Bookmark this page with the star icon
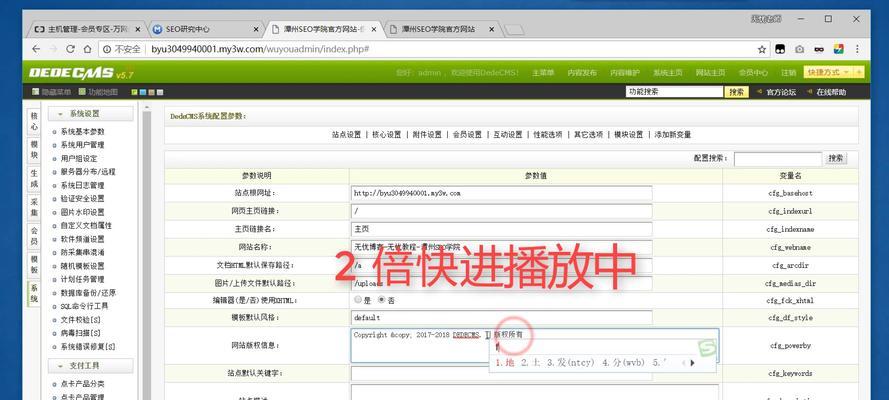Image resolution: width=889 pixels, height=400 pixels. [763, 49]
